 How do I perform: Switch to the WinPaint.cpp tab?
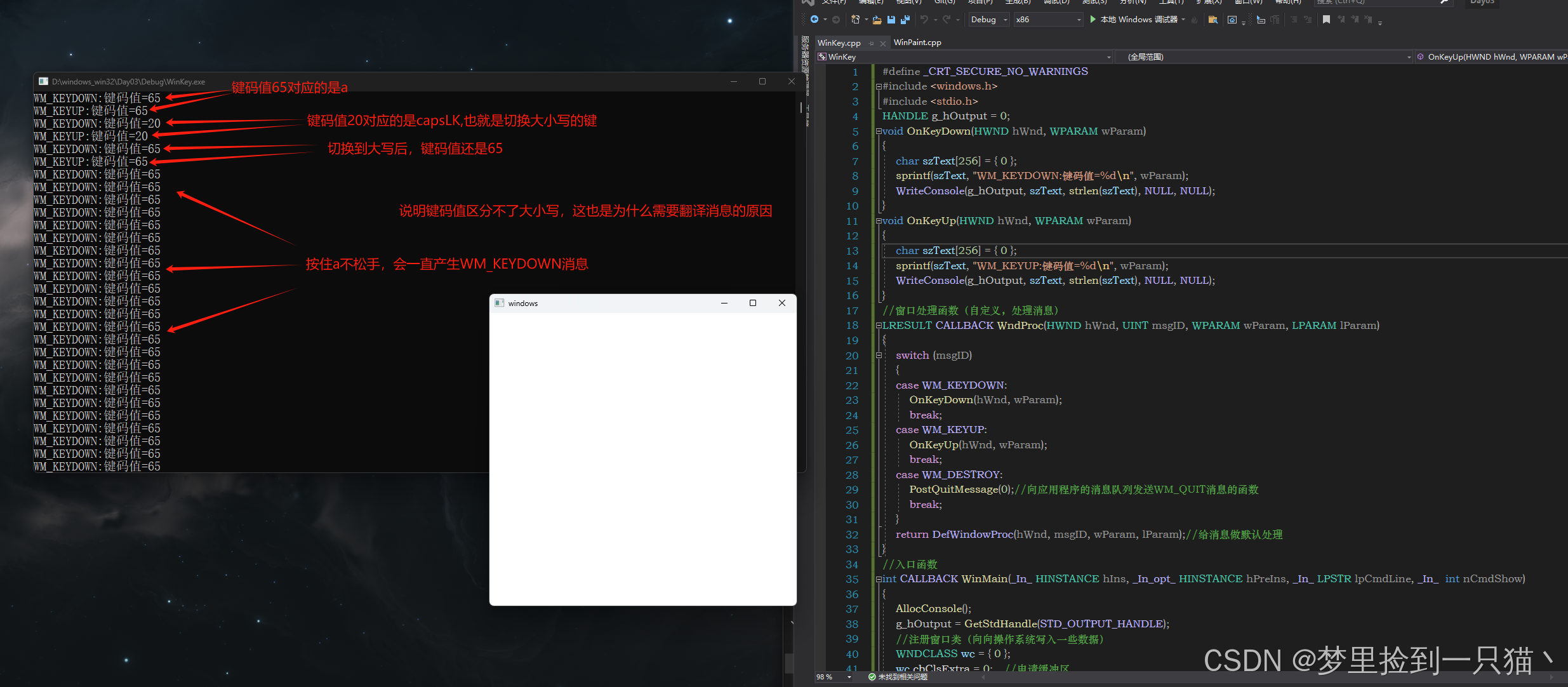click(x=917, y=43)
